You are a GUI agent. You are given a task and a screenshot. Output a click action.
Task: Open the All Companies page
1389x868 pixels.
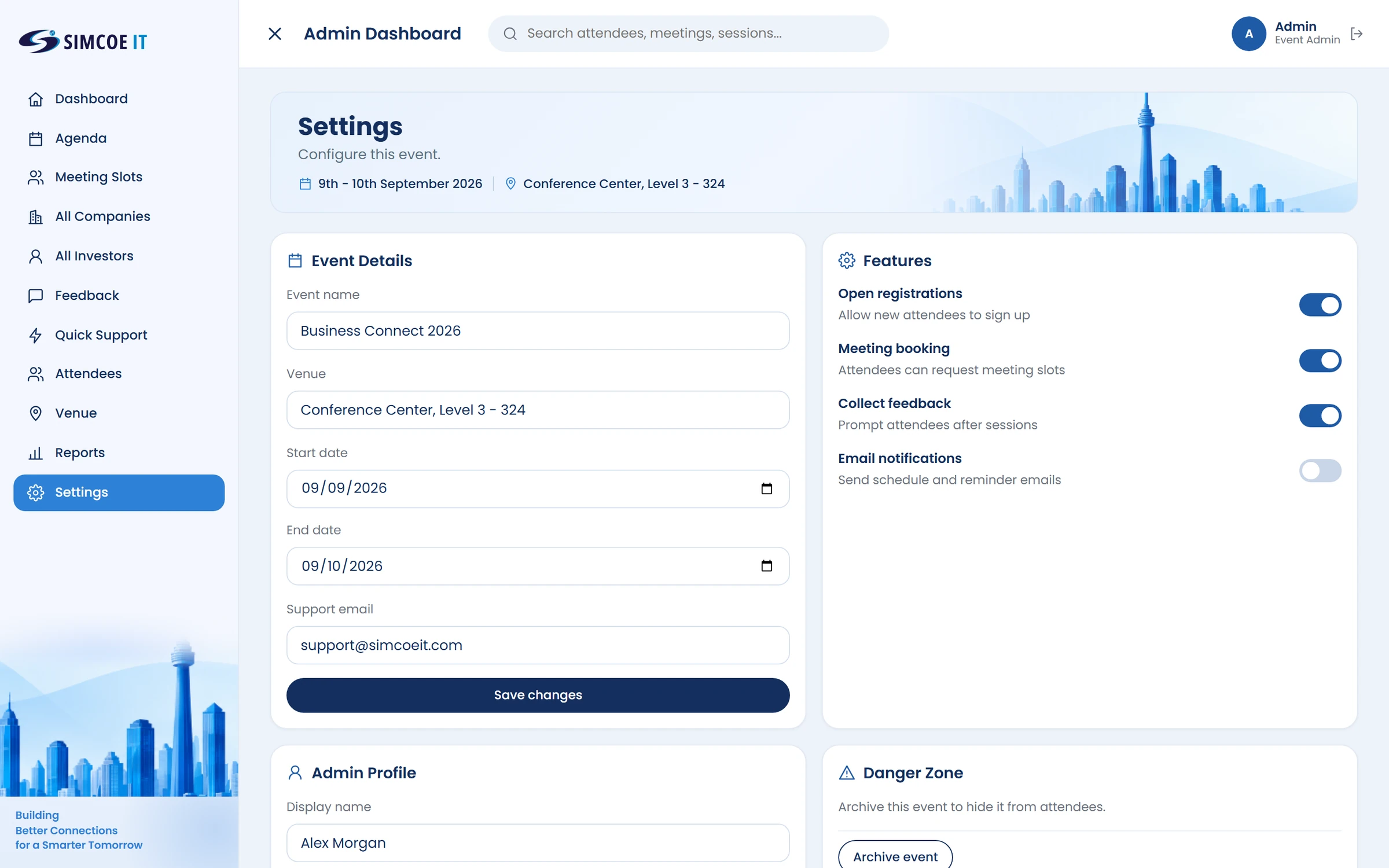(119, 216)
